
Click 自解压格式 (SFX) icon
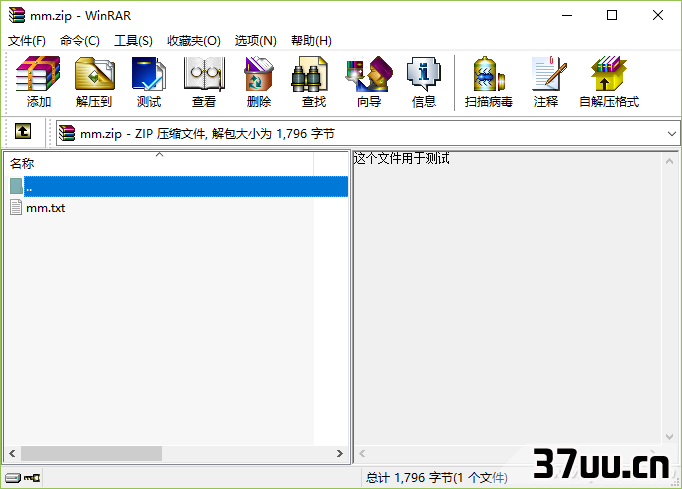pyautogui.click(x=609, y=81)
